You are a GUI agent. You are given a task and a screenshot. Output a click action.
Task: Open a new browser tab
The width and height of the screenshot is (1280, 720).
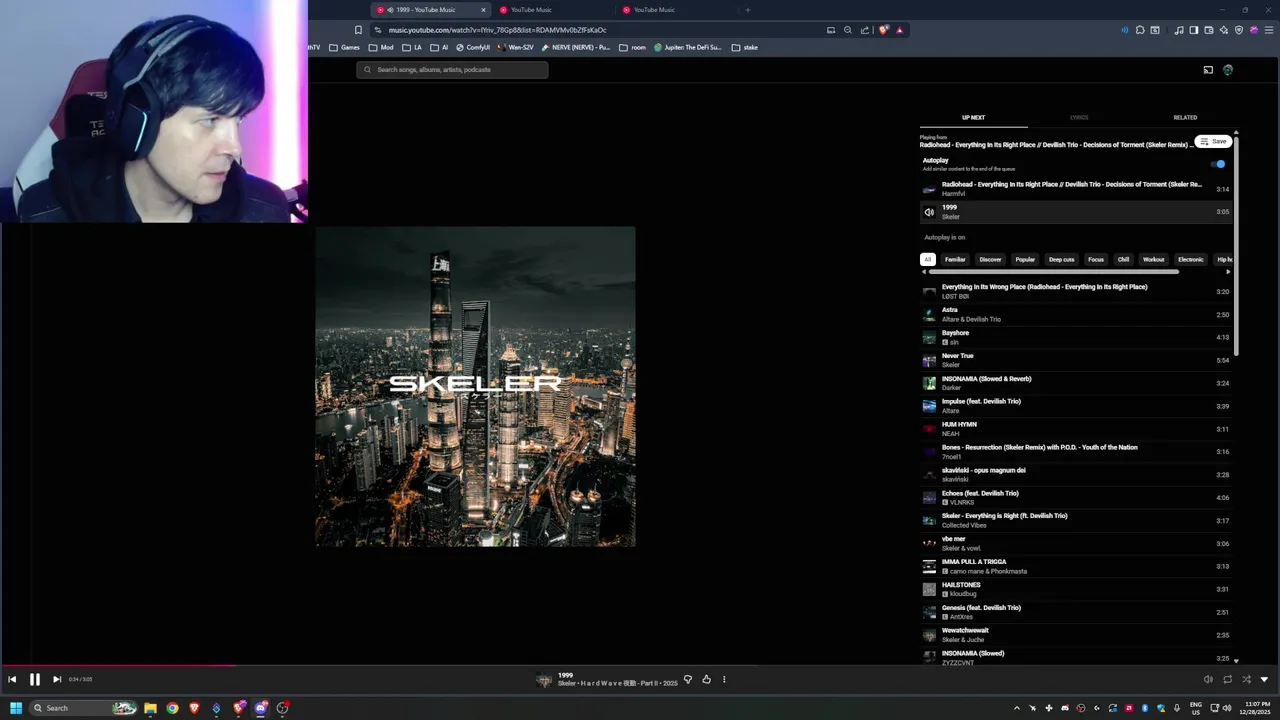(x=747, y=10)
